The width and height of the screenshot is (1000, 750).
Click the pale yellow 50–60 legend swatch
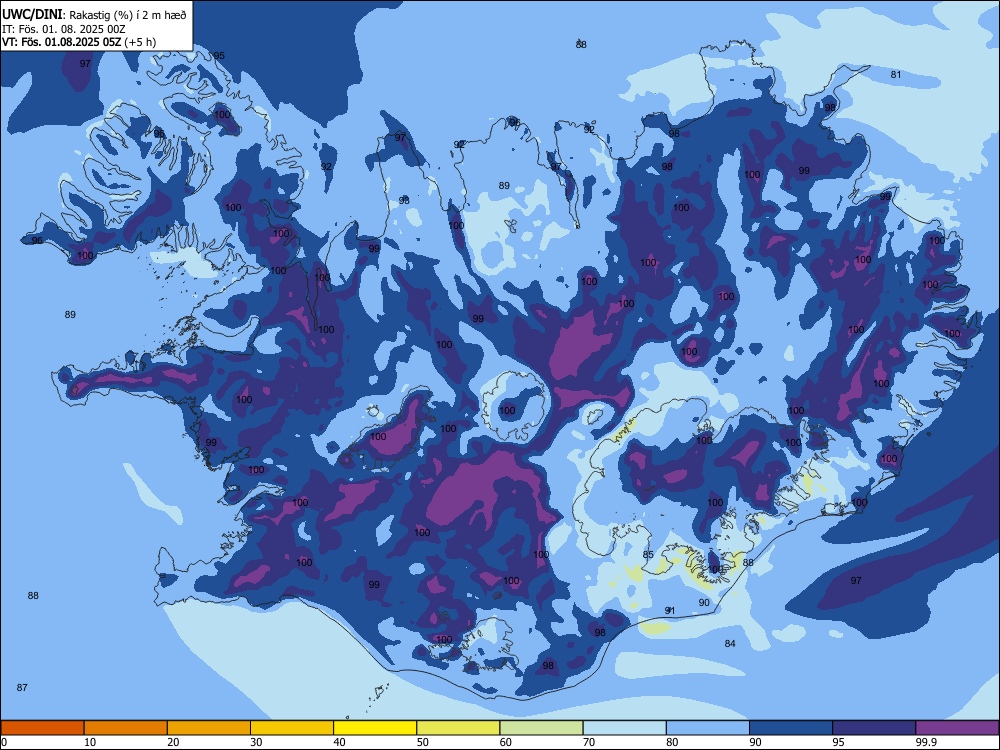point(458,728)
